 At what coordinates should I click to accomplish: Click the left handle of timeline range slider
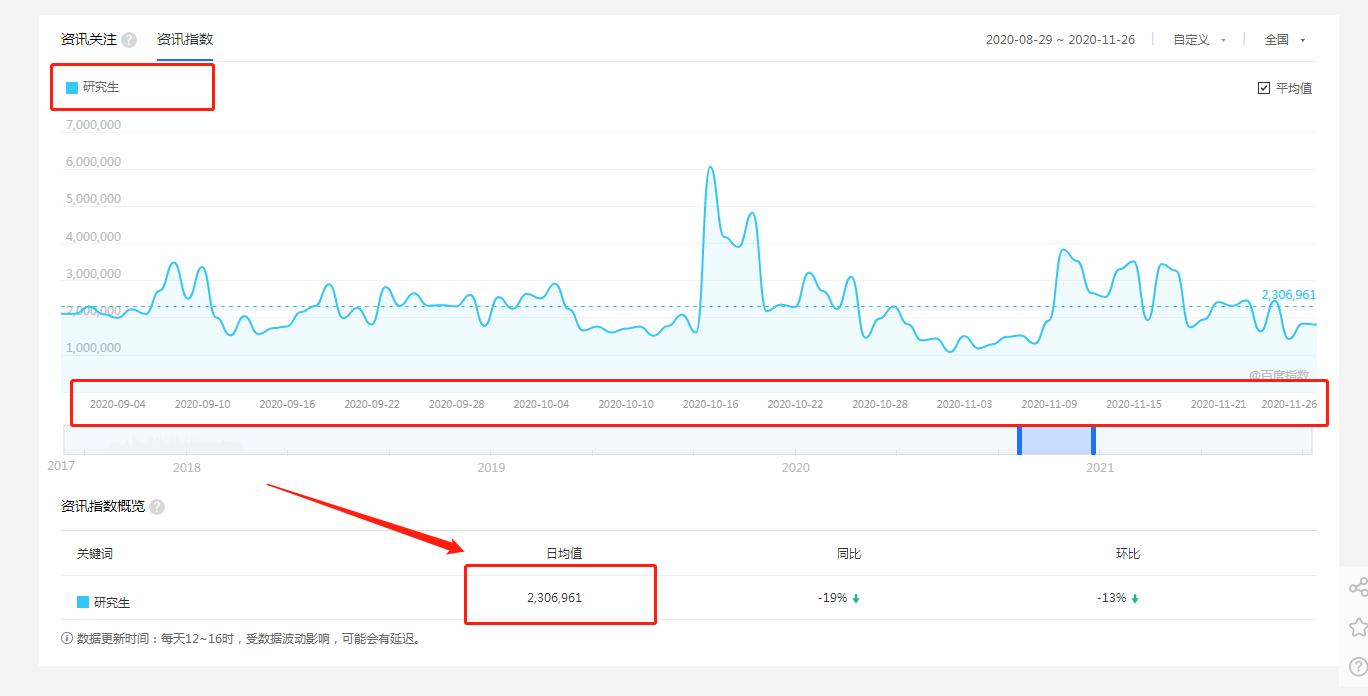coord(1020,440)
